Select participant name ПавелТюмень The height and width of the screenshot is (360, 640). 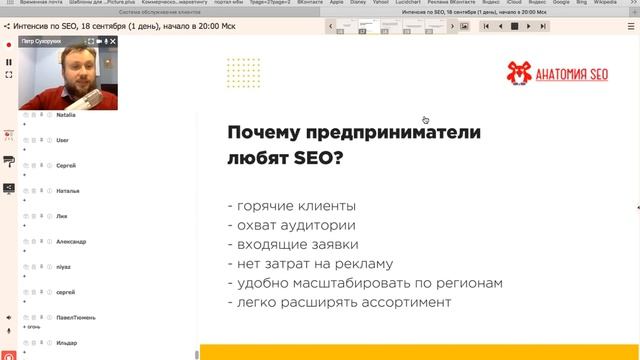[x=76, y=318]
